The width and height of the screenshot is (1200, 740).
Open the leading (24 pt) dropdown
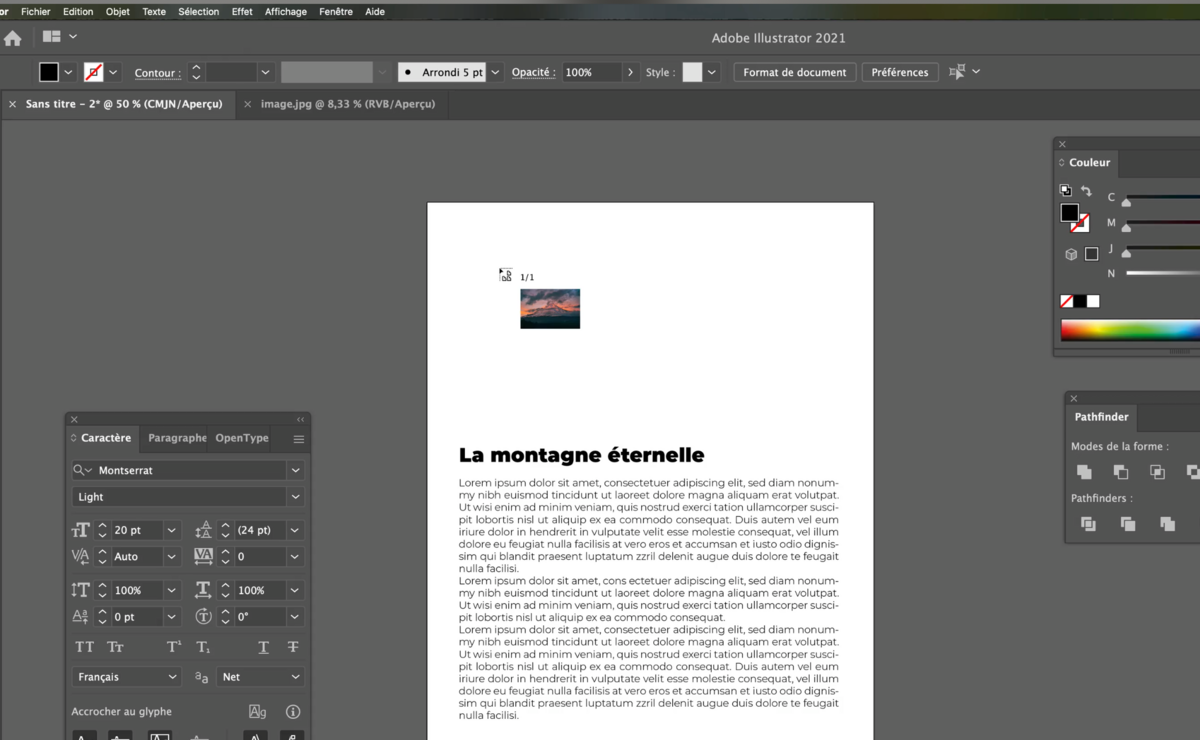(x=295, y=530)
